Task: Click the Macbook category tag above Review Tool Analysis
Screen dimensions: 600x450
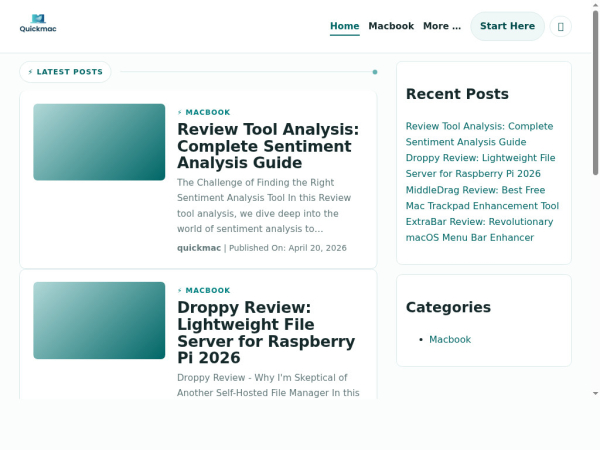Action: coord(207,112)
